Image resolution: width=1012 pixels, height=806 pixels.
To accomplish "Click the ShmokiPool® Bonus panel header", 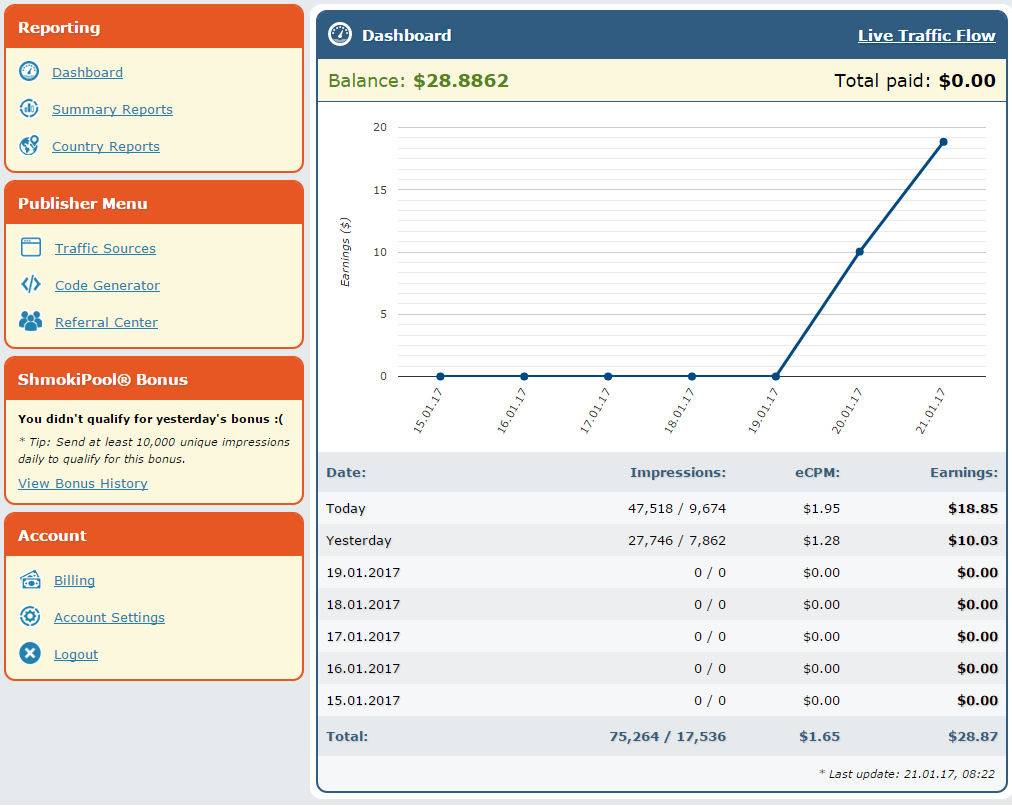I will (154, 379).
